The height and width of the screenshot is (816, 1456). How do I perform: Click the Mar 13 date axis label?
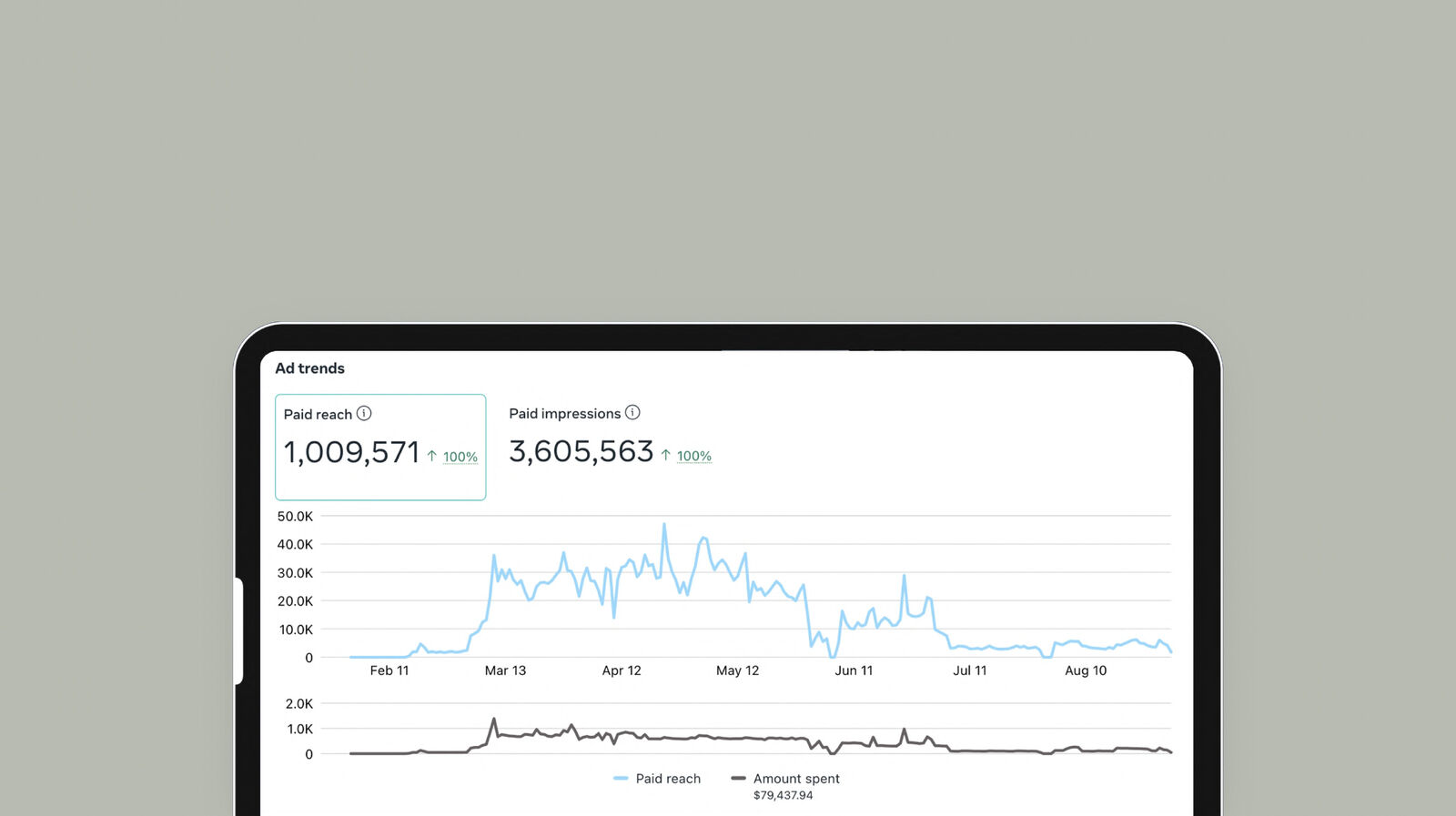[505, 670]
